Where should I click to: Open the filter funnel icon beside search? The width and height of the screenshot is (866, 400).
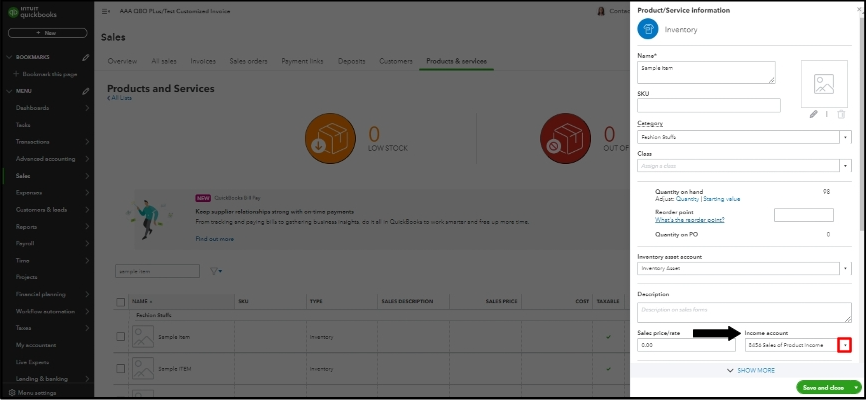coord(215,271)
